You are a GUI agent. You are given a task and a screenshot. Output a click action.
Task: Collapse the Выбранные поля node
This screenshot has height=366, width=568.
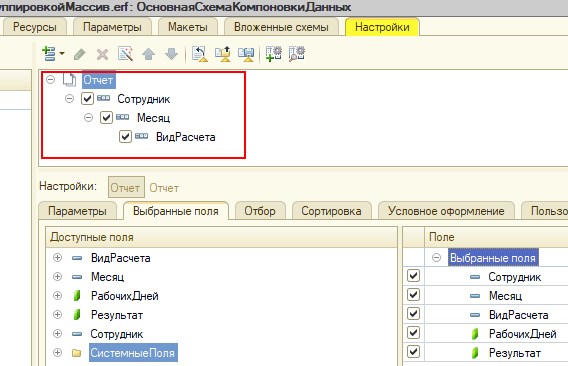[x=437, y=258]
